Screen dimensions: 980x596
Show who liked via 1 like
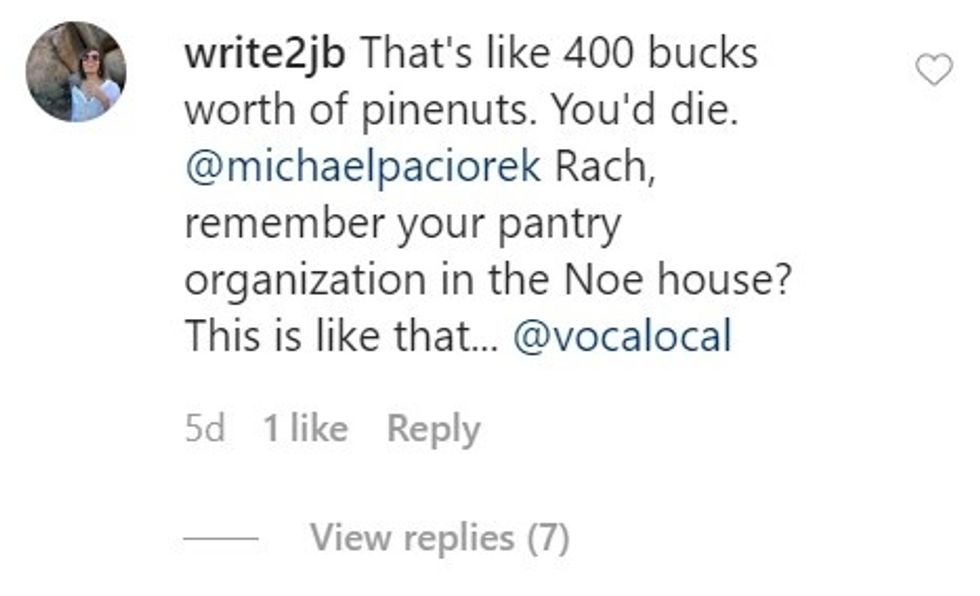pyautogui.click(x=305, y=429)
